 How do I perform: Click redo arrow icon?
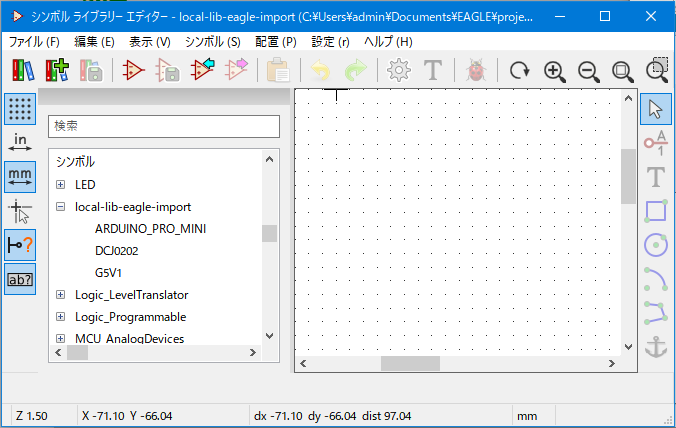355,70
